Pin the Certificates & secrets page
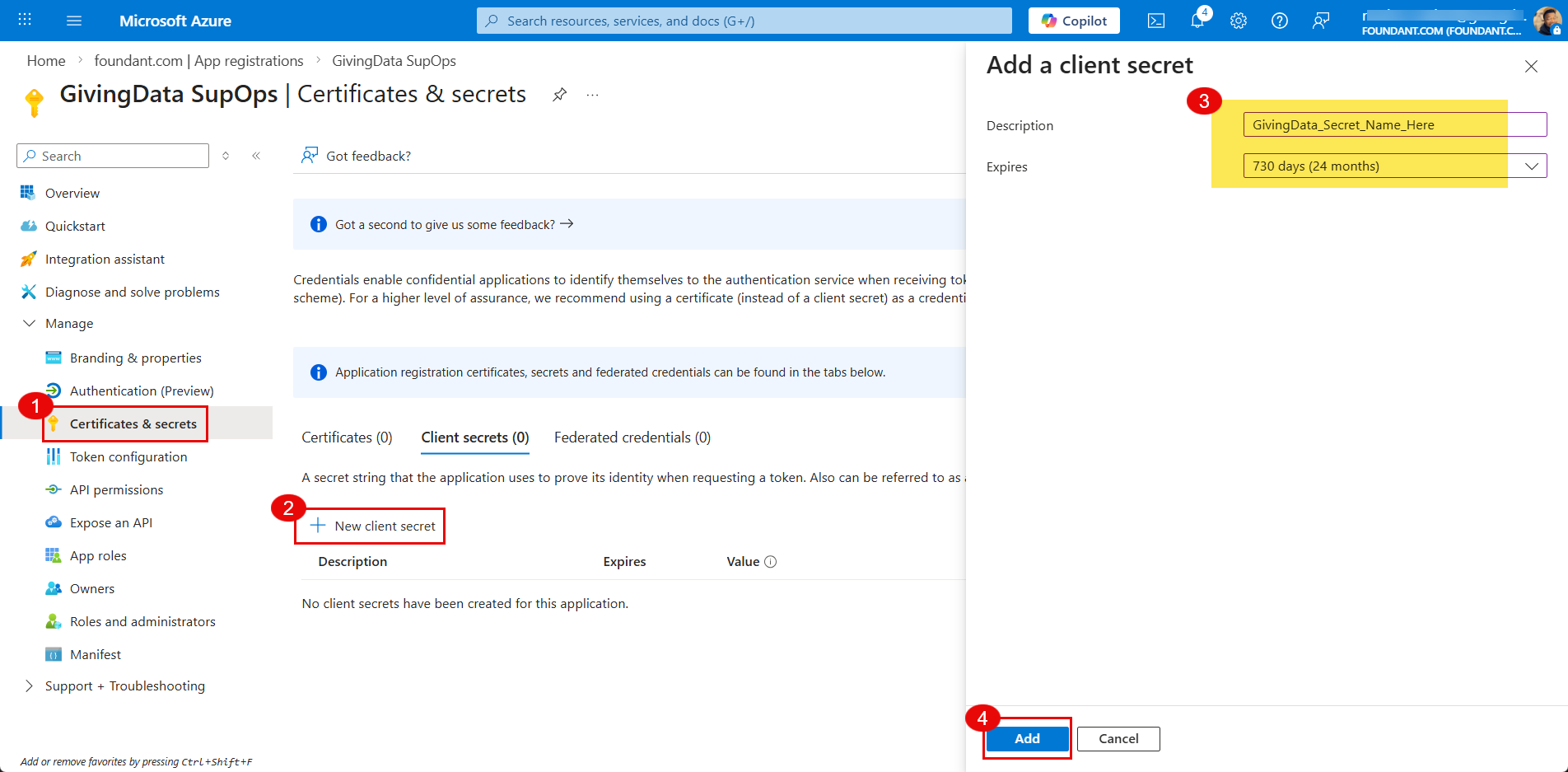 [560, 95]
